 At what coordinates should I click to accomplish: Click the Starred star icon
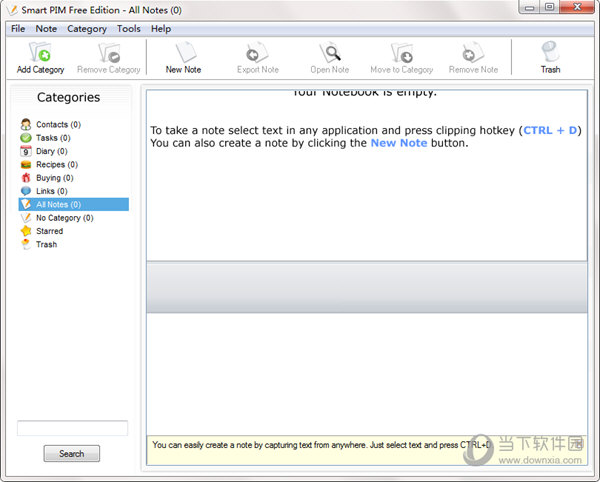(26, 231)
